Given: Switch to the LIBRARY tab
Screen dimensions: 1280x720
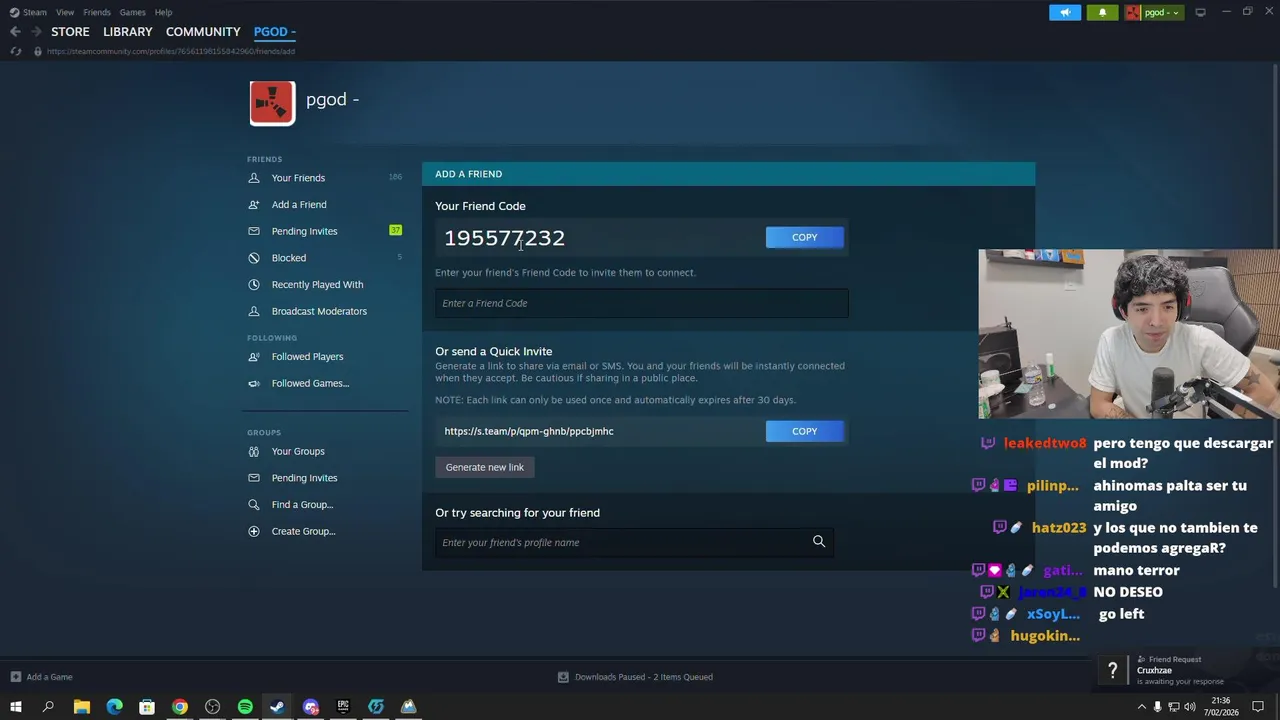Looking at the screenshot, I should (x=128, y=32).
